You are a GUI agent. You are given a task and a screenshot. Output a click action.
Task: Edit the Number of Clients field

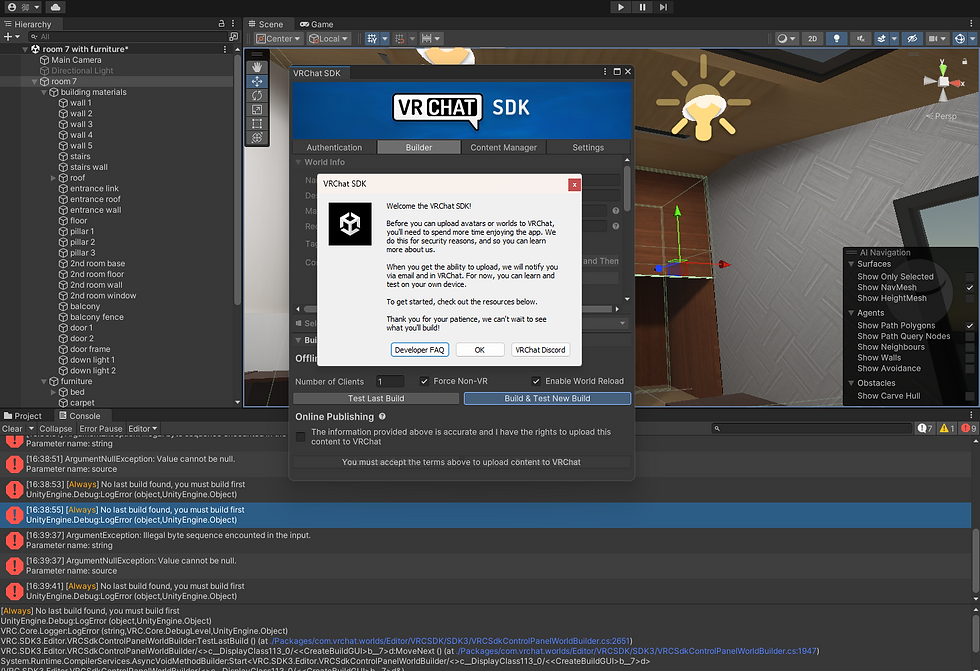click(390, 381)
